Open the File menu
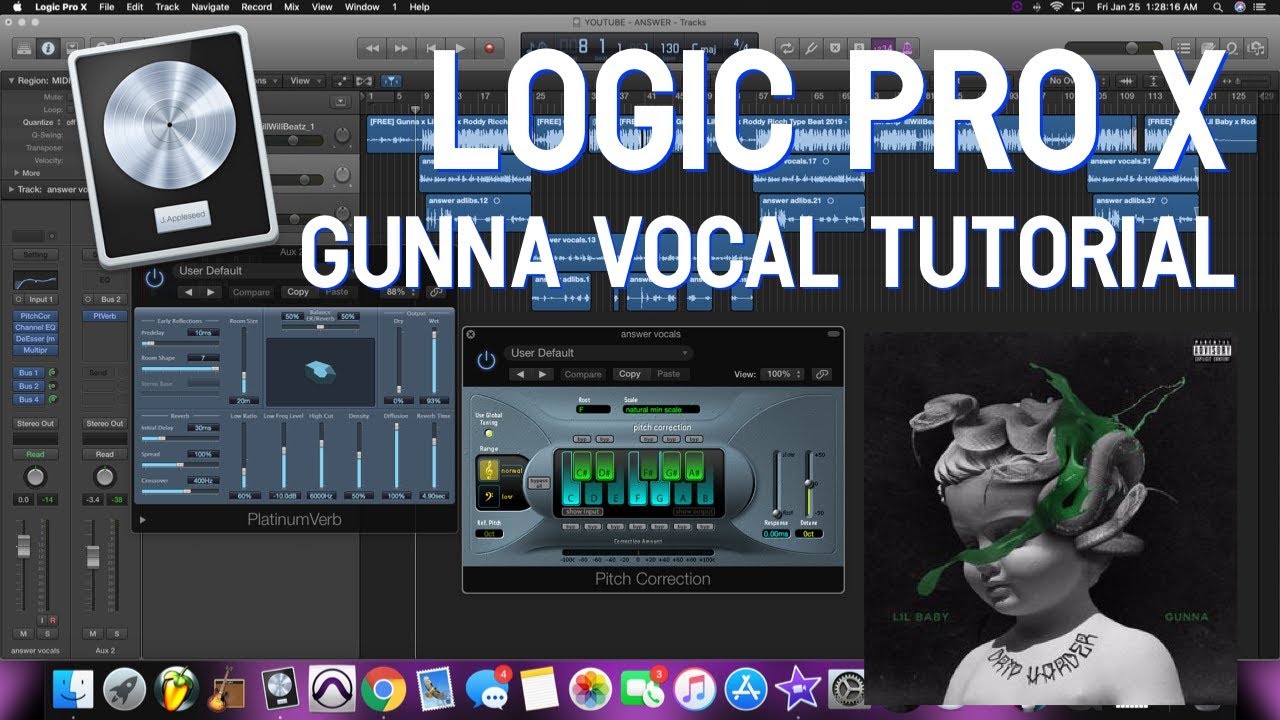The image size is (1280, 720). coord(106,7)
